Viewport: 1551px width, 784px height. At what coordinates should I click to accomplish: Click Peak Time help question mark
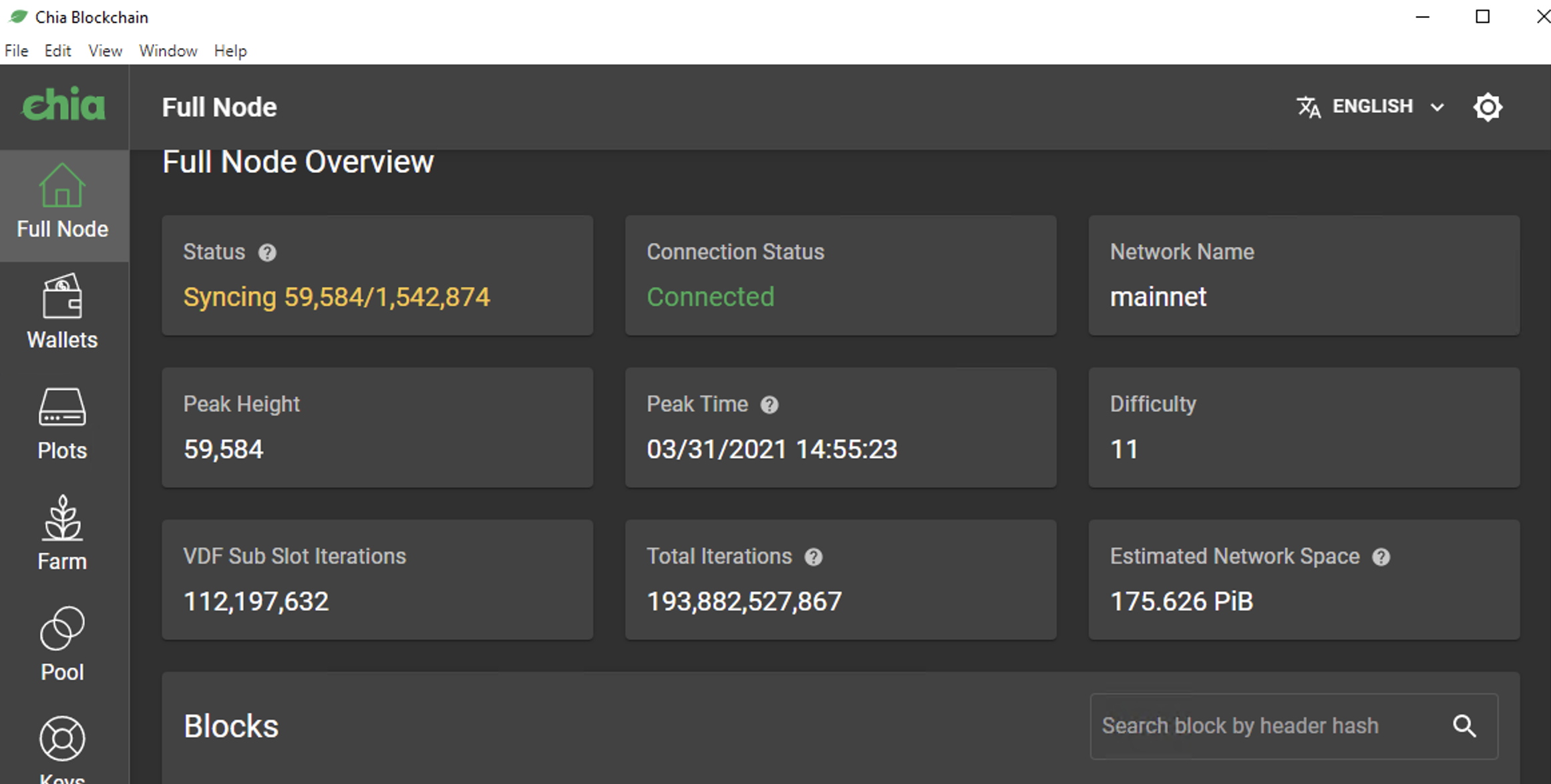click(x=769, y=405)
